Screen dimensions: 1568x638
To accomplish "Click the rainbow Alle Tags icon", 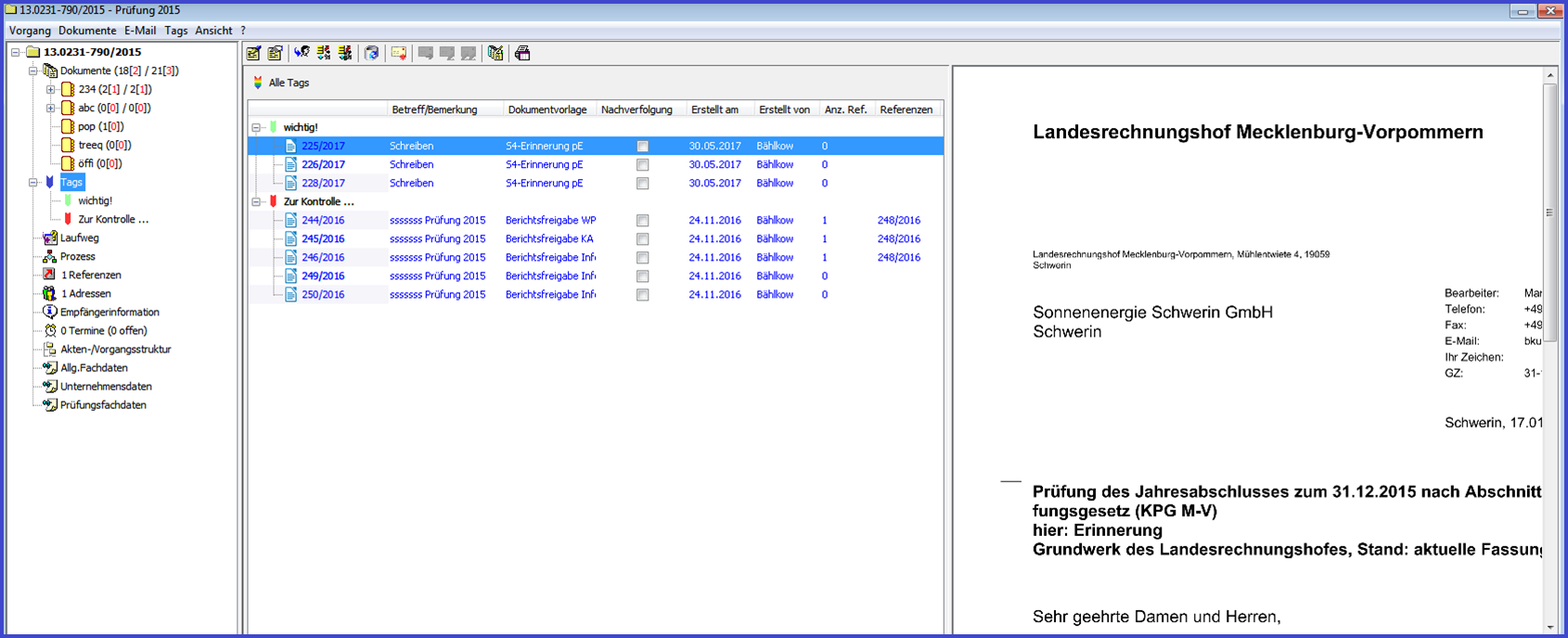I will tap(258, 83).
